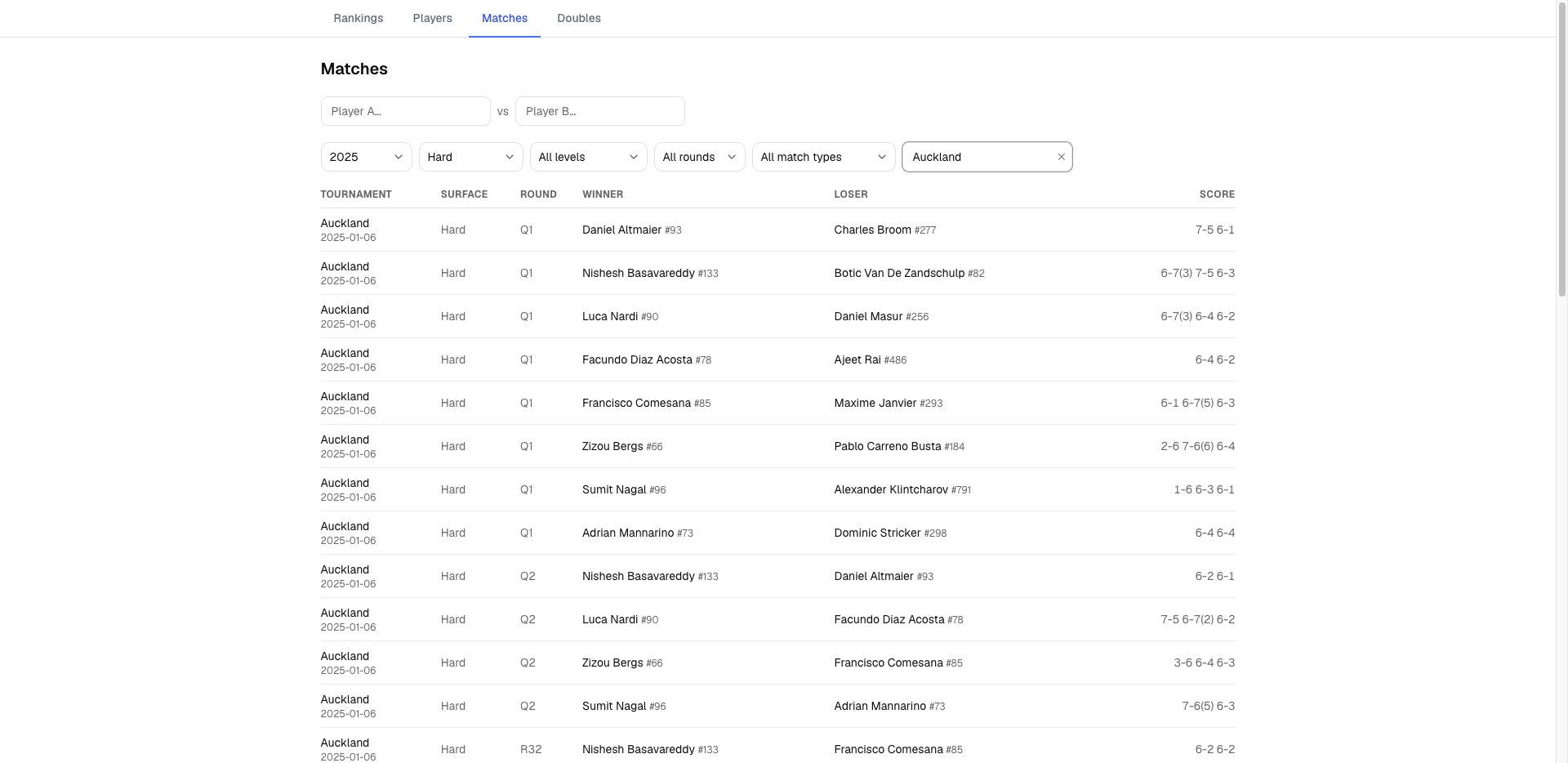The height and width of the screenshot is (763, 1568).
Task: Click the Winner column header
Action: 603,194
